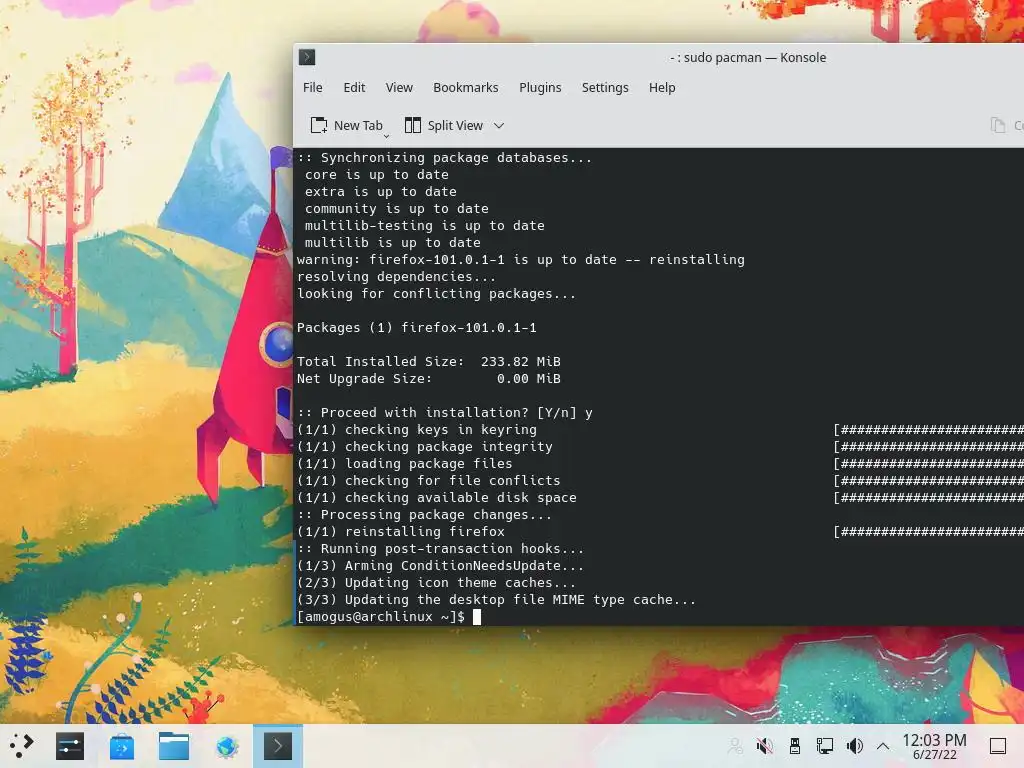
Task: Click the 'Synchronizing package databases...' line
Action: pos(444,157)
